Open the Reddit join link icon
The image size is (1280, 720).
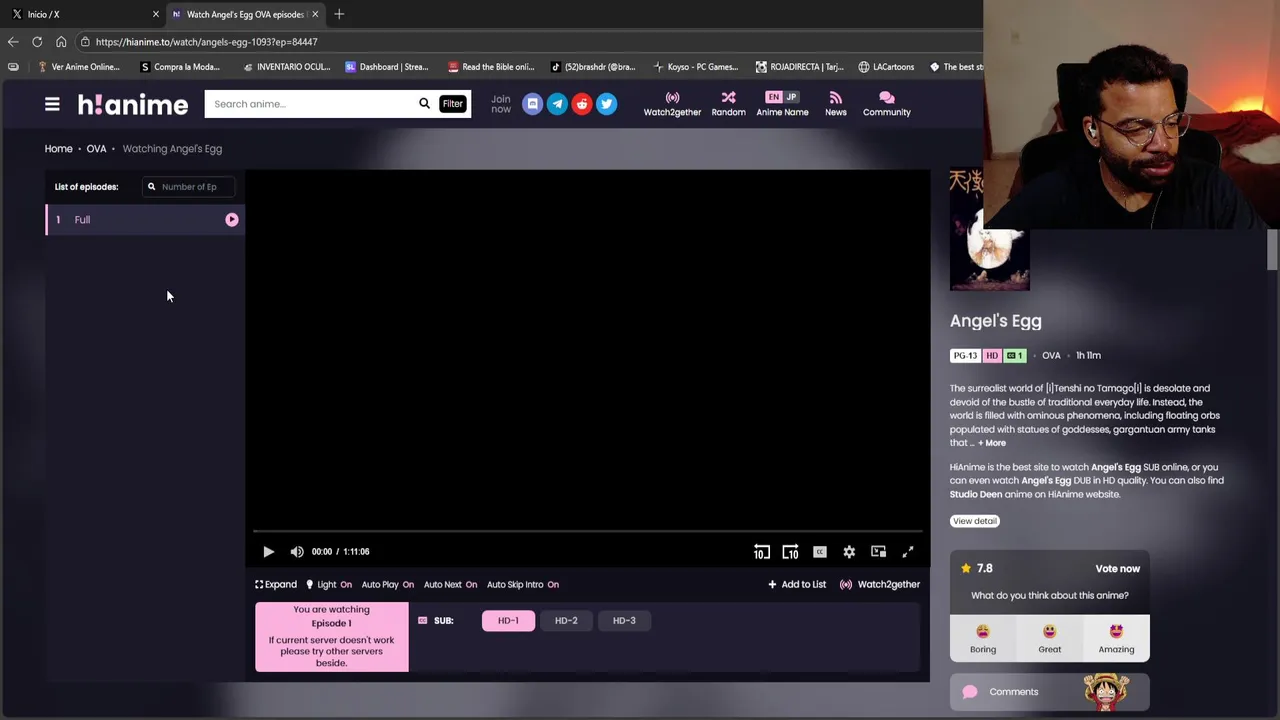click(582, 104)
